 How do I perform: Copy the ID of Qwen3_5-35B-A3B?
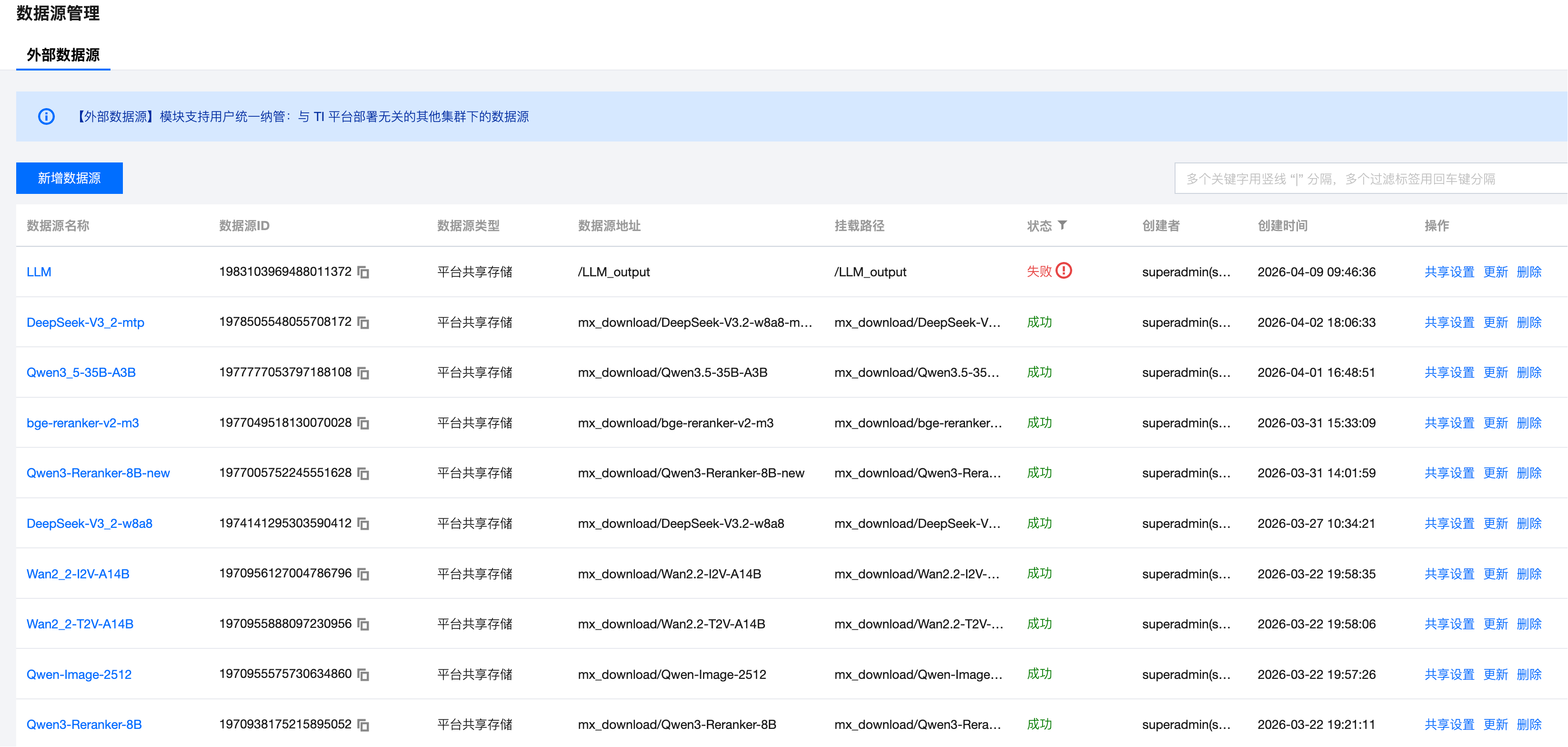363,373
